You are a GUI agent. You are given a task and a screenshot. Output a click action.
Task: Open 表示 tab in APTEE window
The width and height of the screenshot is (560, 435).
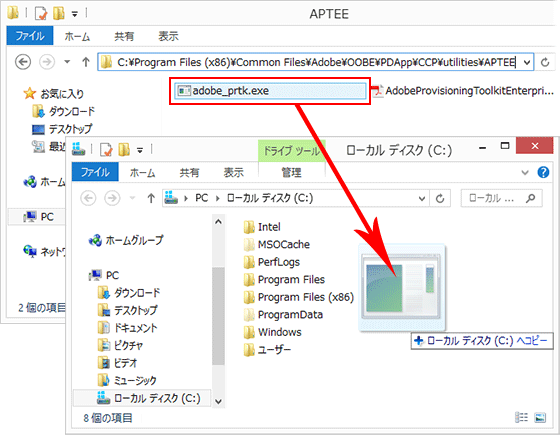168,36
